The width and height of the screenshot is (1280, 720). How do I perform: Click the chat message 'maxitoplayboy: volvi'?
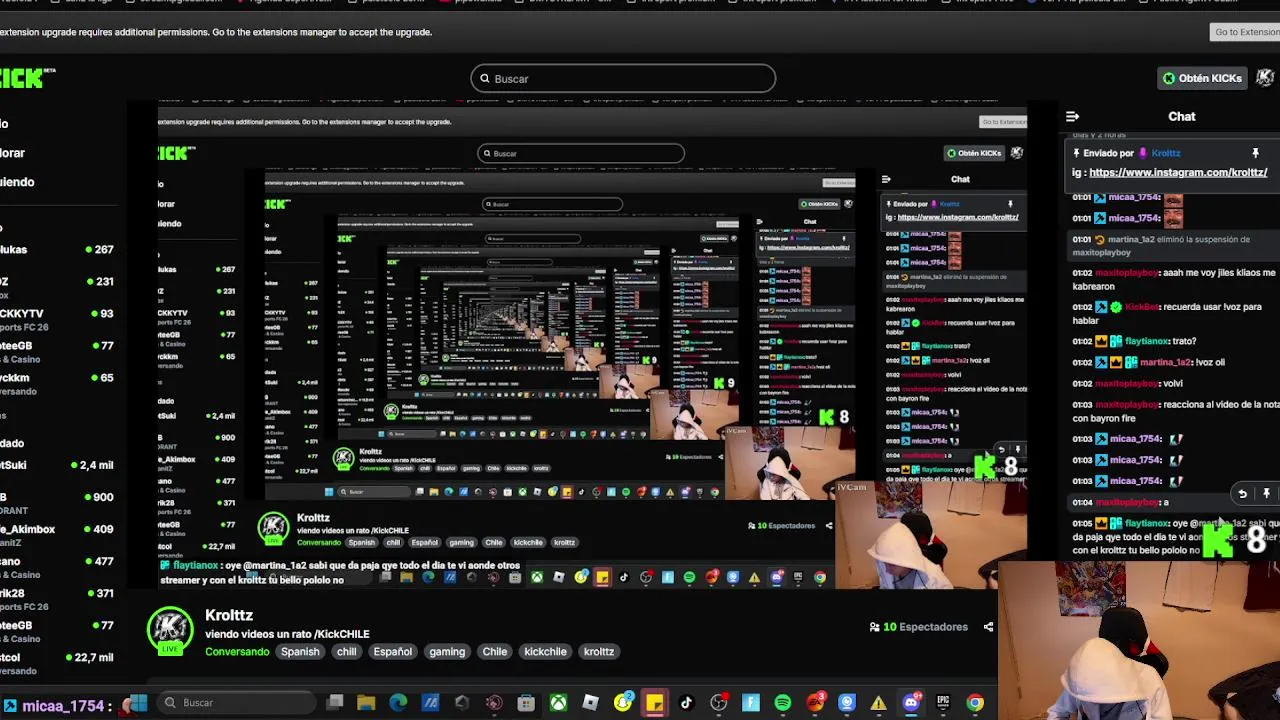point(1127,383)
